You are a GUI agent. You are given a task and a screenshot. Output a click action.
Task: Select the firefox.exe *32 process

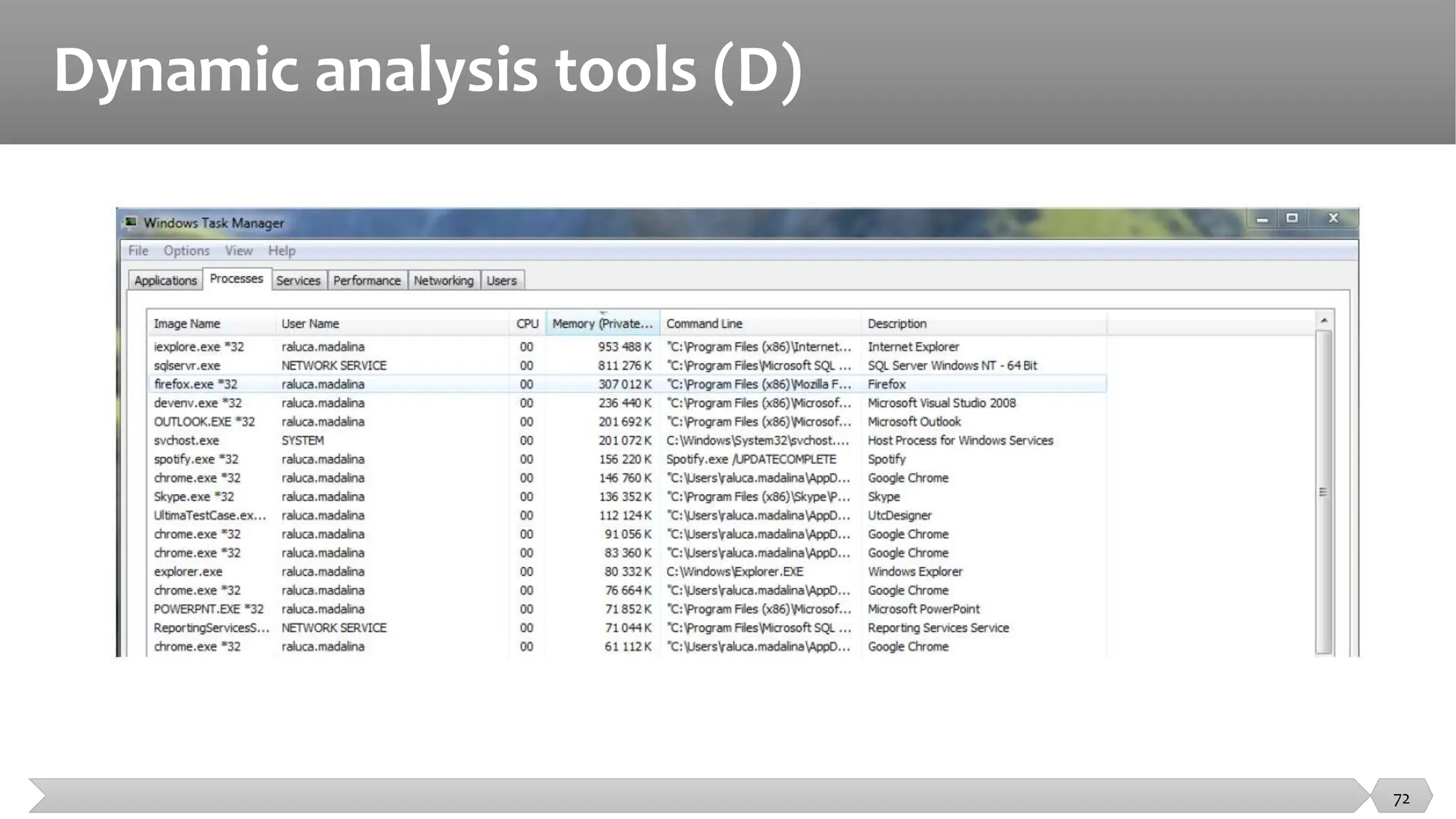627,384
